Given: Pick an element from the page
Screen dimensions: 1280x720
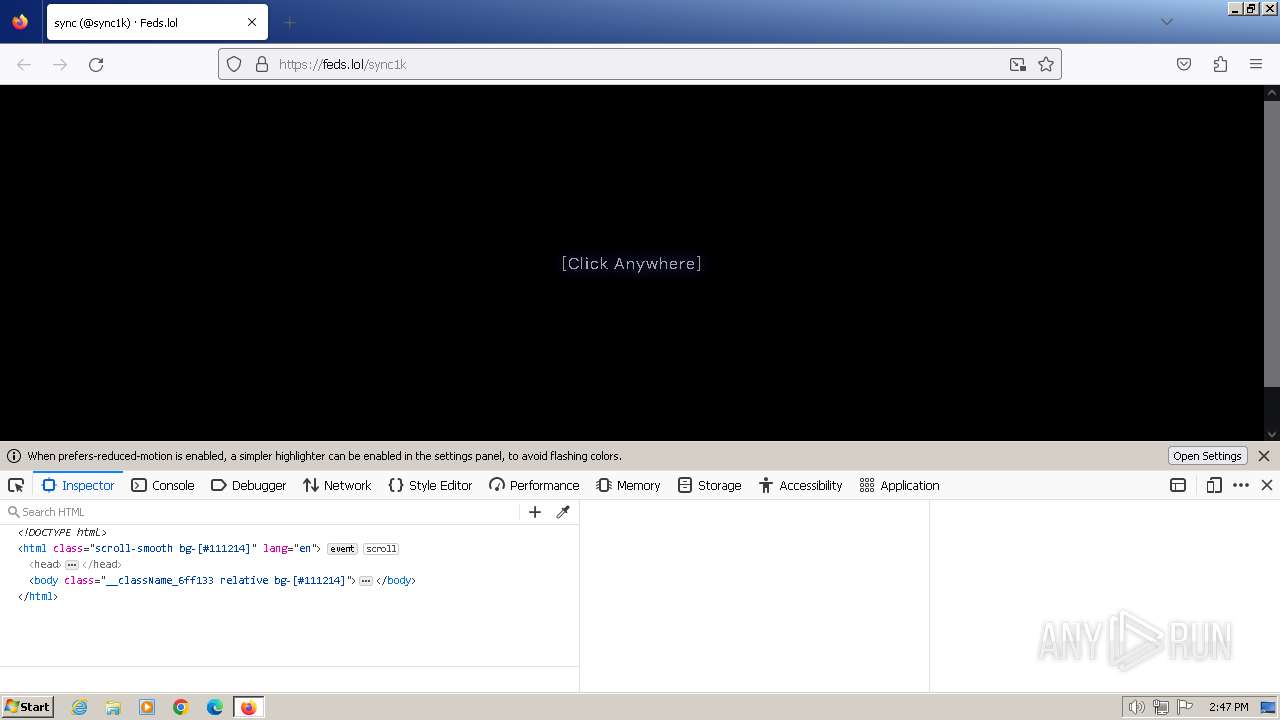Looking at the screenshot, I should tap(16, 485).
